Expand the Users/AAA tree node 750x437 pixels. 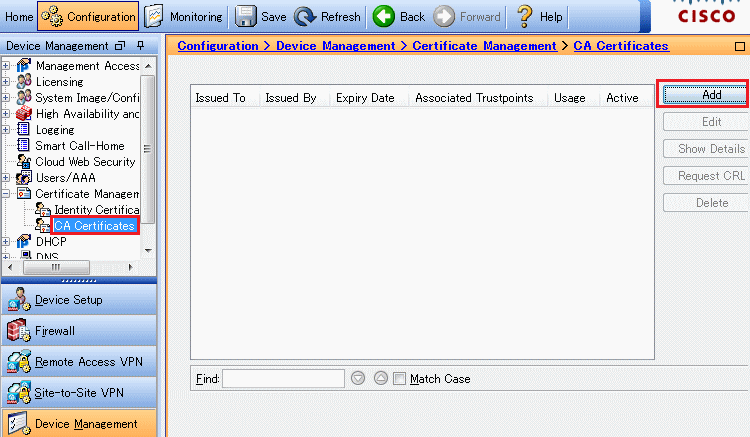coord(6,178)
